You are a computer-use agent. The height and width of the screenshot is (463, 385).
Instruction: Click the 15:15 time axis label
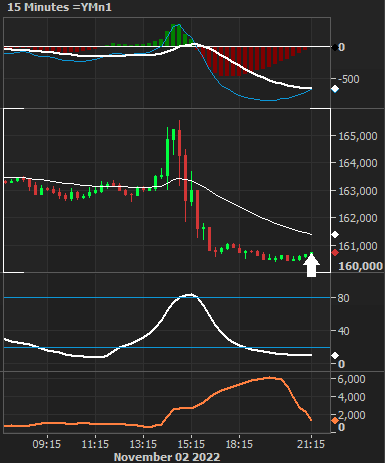pyautogui.click(x=191, y=444)
